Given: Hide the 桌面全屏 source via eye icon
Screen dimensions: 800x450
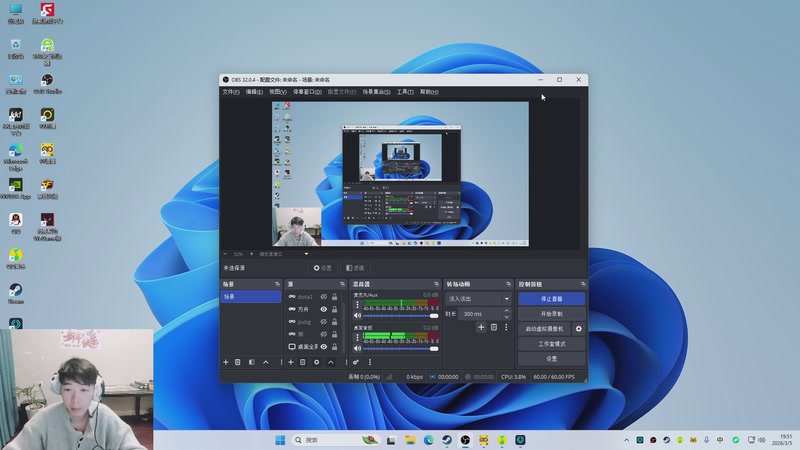Looking at the screenshot, I should 323,346.
